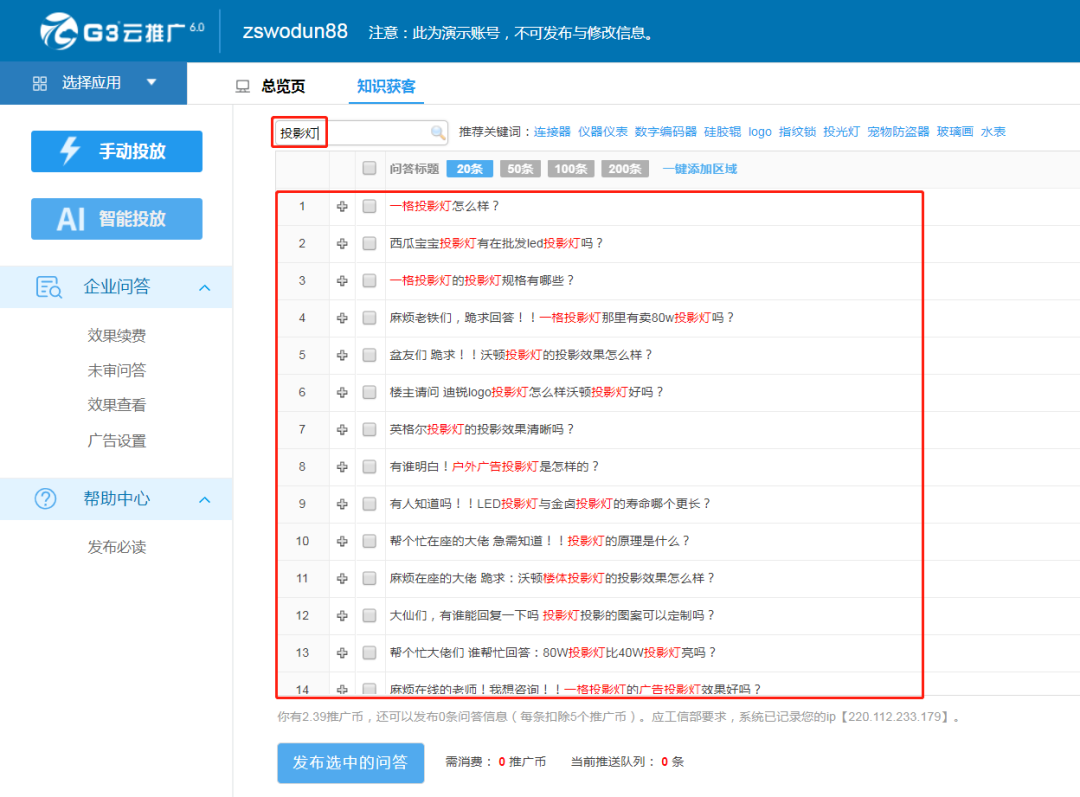Check the box for 一格投影灯怎么样？
The image size is (1080, 797).
(369, 206)
